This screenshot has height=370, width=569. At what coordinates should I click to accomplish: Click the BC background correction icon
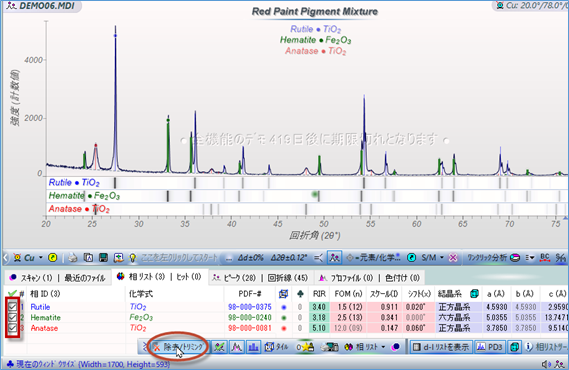click(x=545, y=258)
